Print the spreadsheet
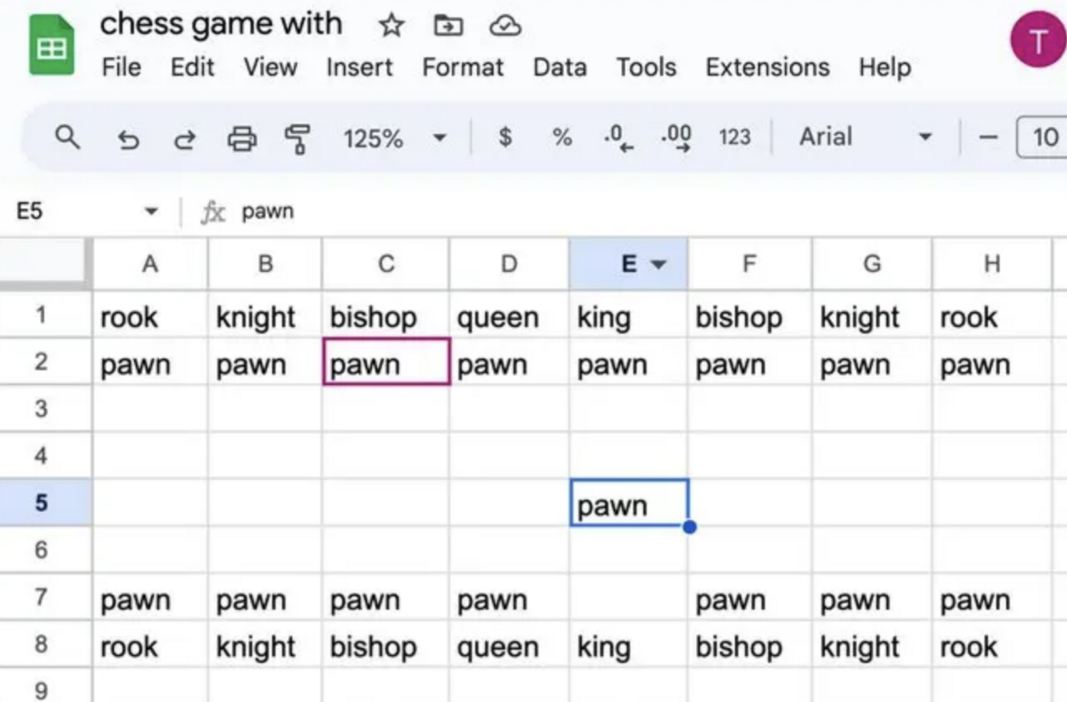Viewport: 1067px width, 702px height. (241, 138)
